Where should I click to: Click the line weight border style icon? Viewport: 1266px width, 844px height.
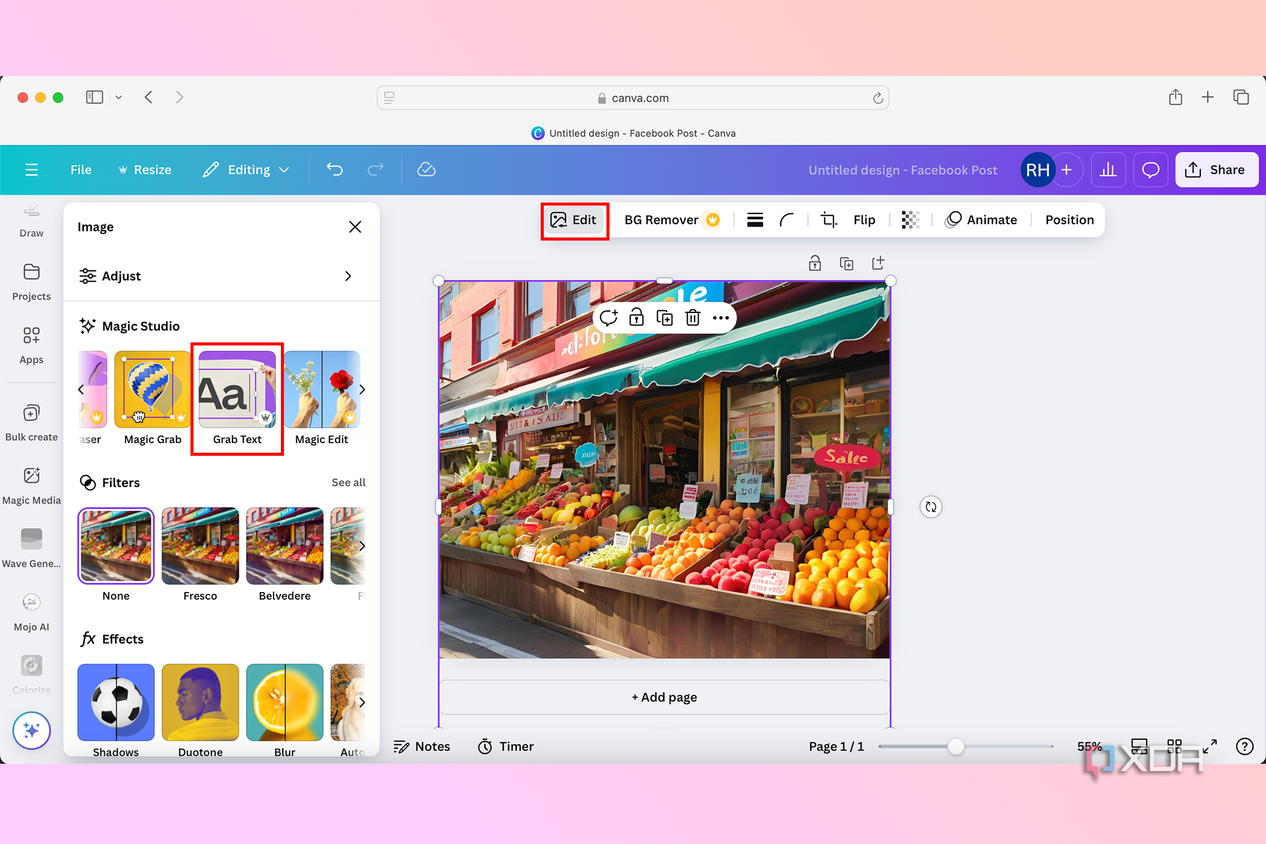point(755,220)
